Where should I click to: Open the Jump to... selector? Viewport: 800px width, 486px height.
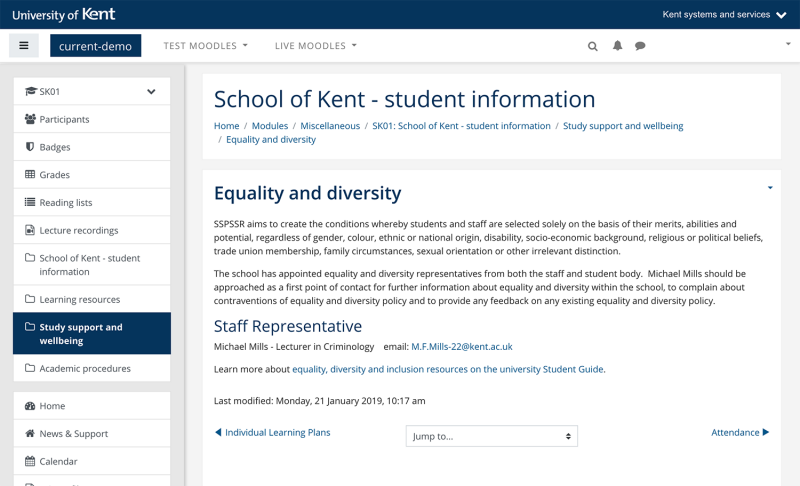pos(492,436)
